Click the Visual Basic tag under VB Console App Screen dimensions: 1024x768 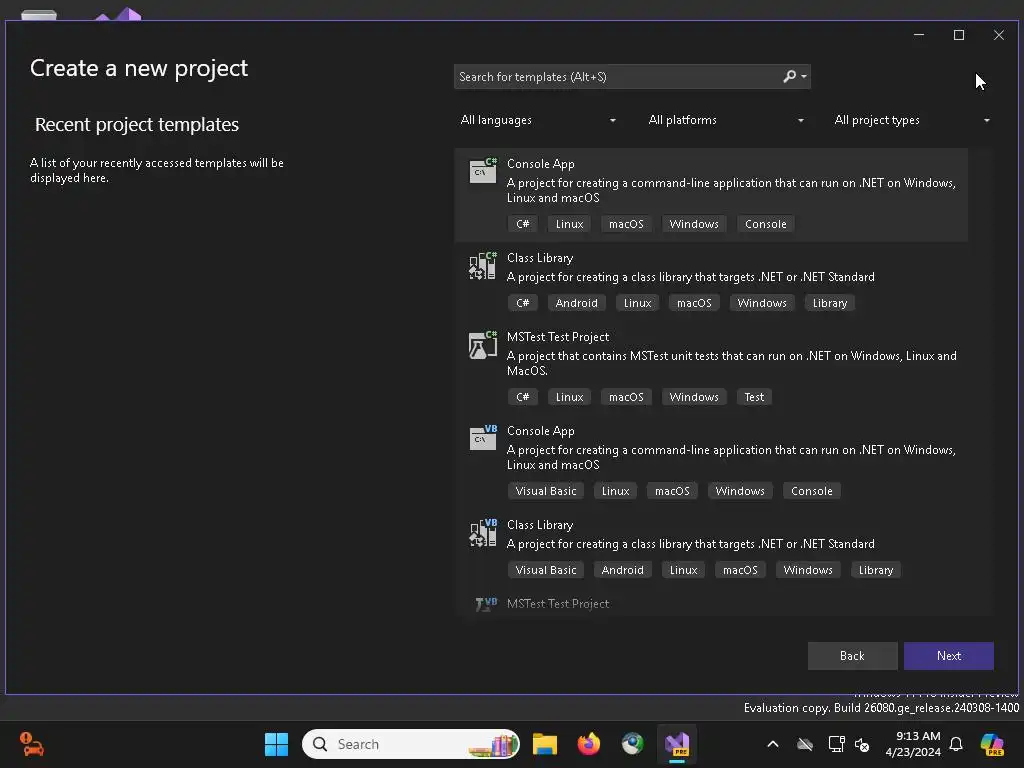[x=545, y=491]
